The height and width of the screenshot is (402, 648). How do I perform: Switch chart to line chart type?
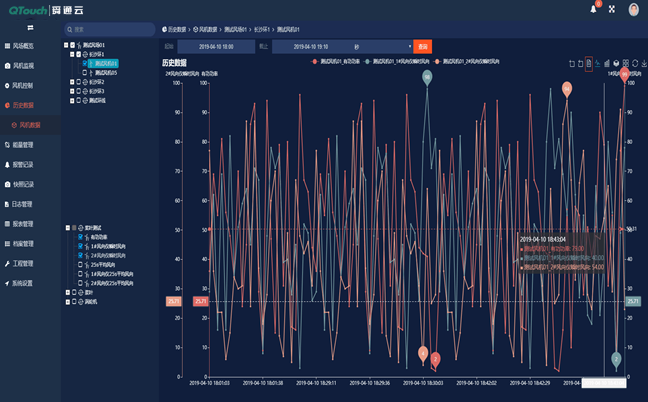(x=597, y=63)
